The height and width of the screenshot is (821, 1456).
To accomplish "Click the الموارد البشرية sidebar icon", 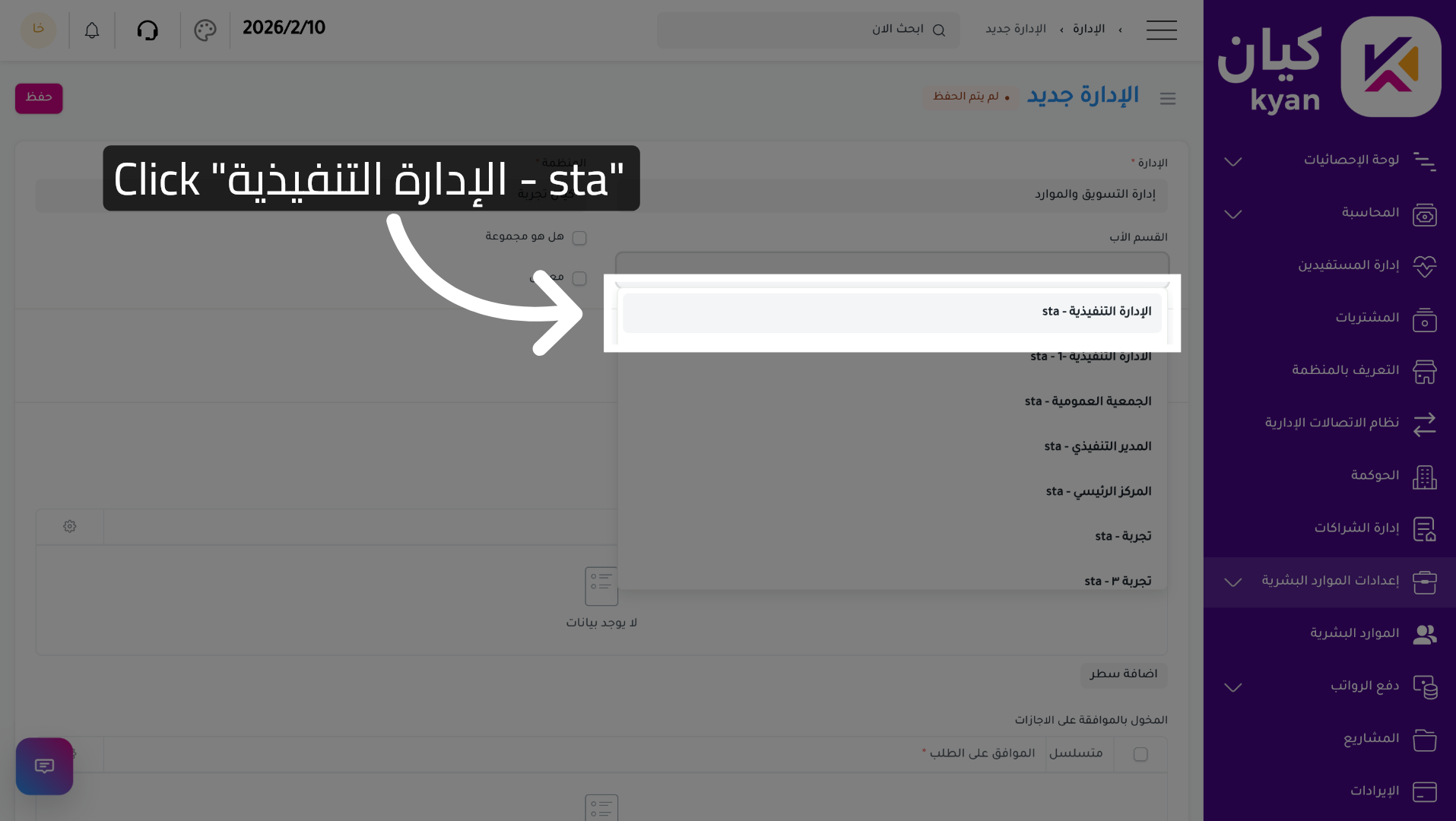I will tap(1424, 634).
